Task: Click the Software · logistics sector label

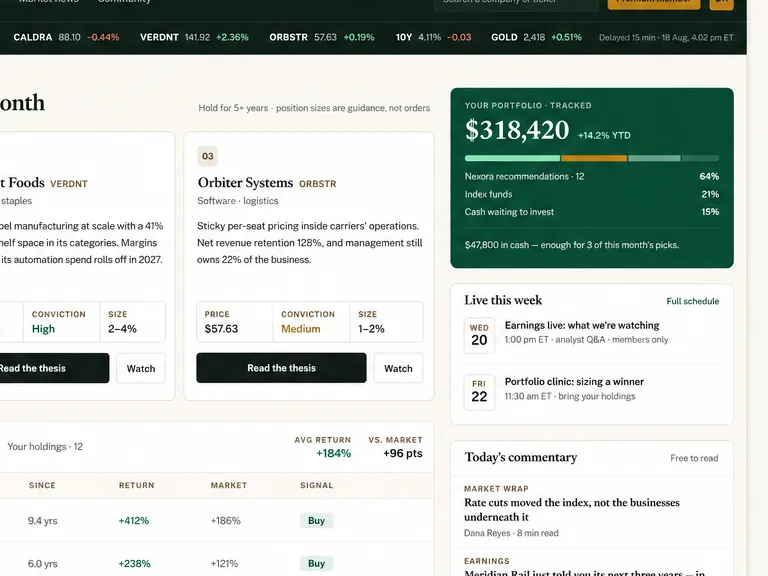Action: 238,201
